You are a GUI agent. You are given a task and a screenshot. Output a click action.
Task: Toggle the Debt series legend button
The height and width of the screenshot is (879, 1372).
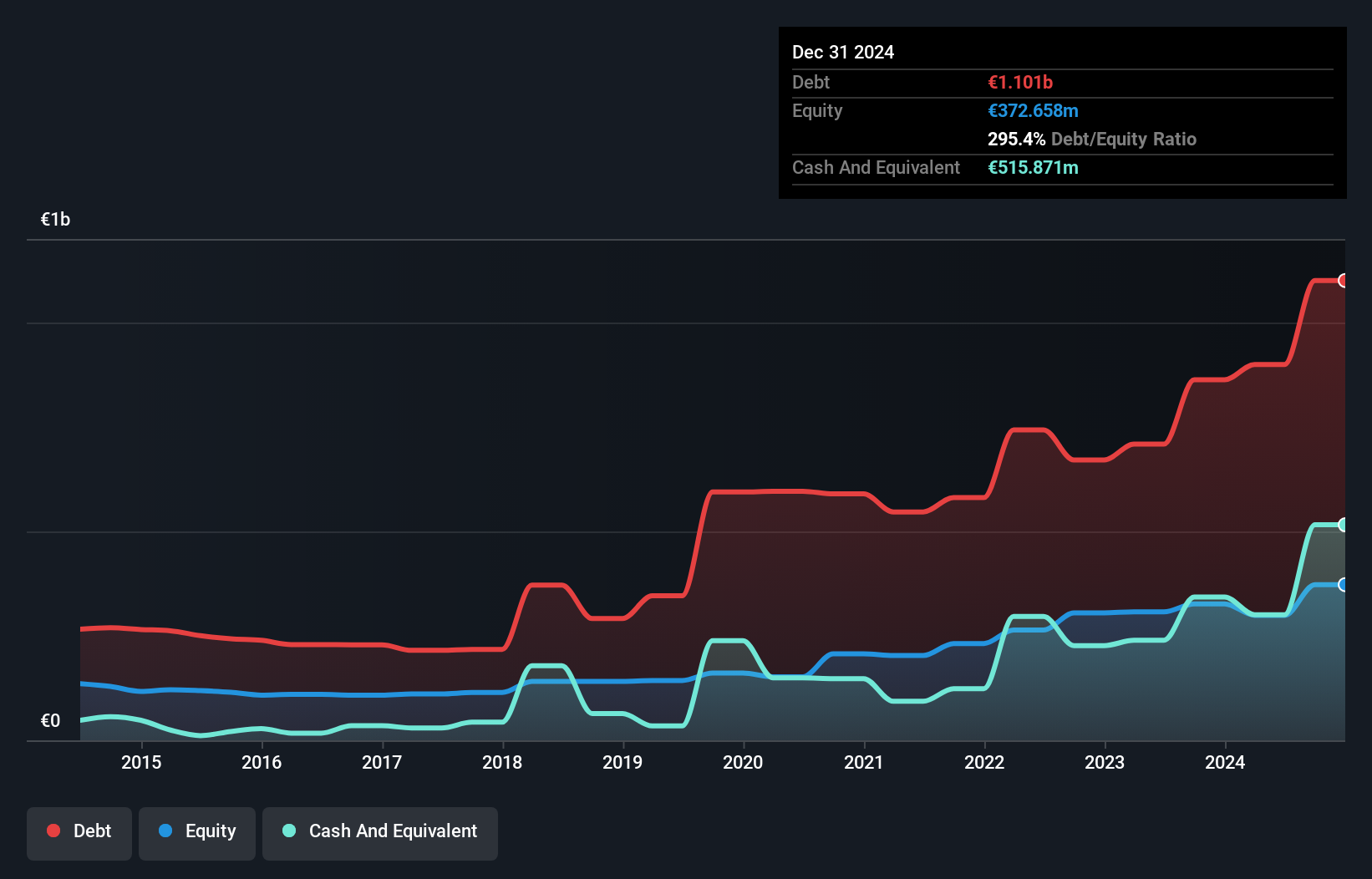click(x=79, y=833)
